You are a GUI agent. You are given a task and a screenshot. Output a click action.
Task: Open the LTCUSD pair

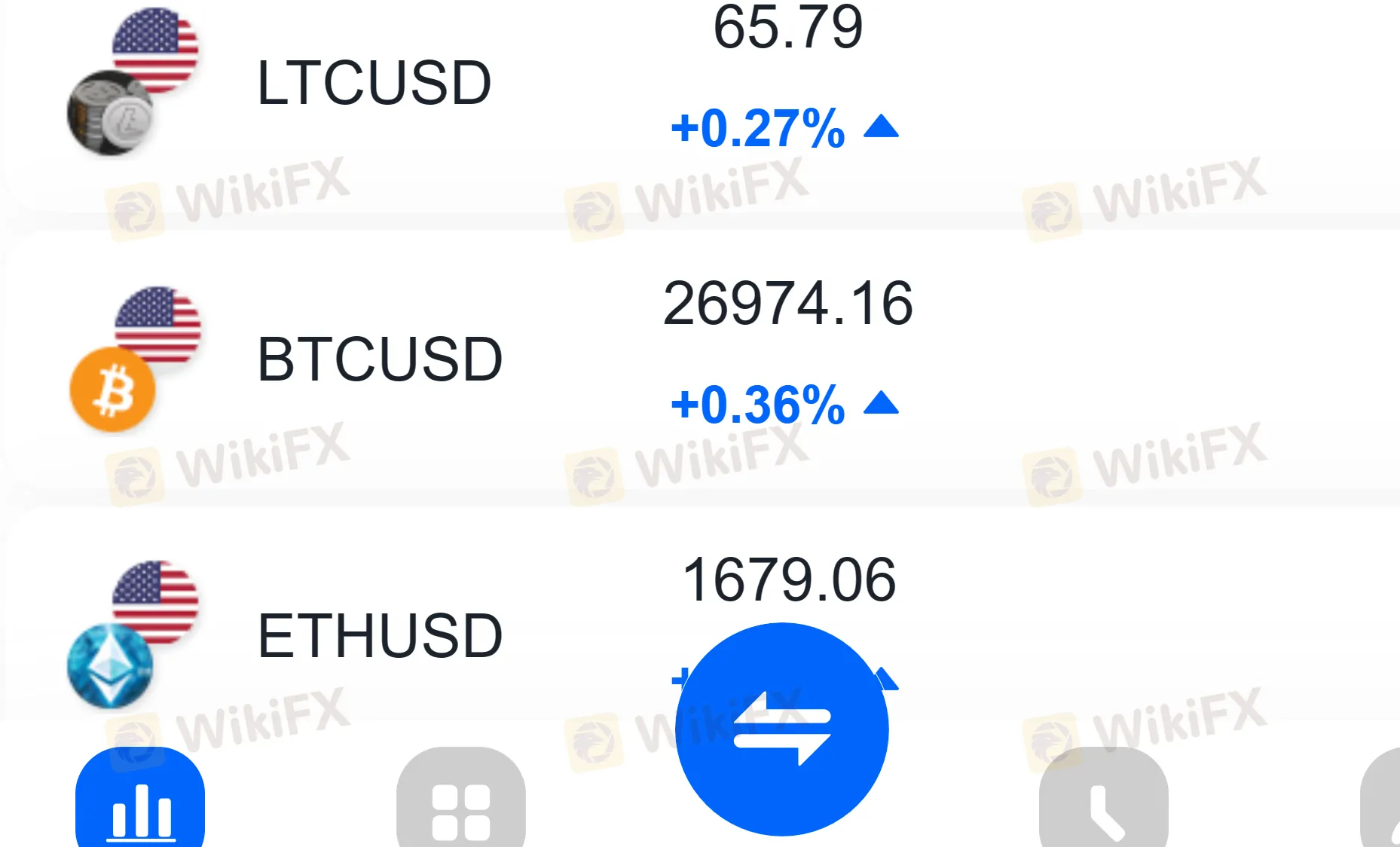point(374,83)
